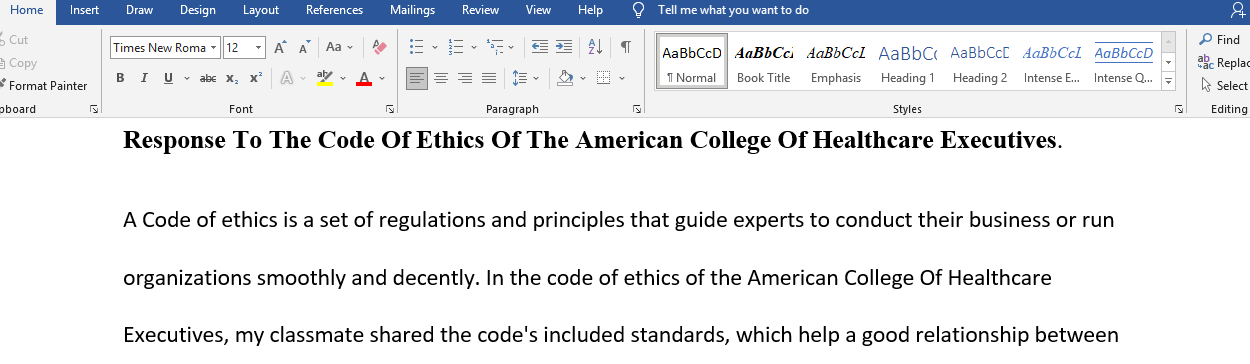Screen dimensions: 1250x364
Task: Align text left
Action: tap(417, 78)
